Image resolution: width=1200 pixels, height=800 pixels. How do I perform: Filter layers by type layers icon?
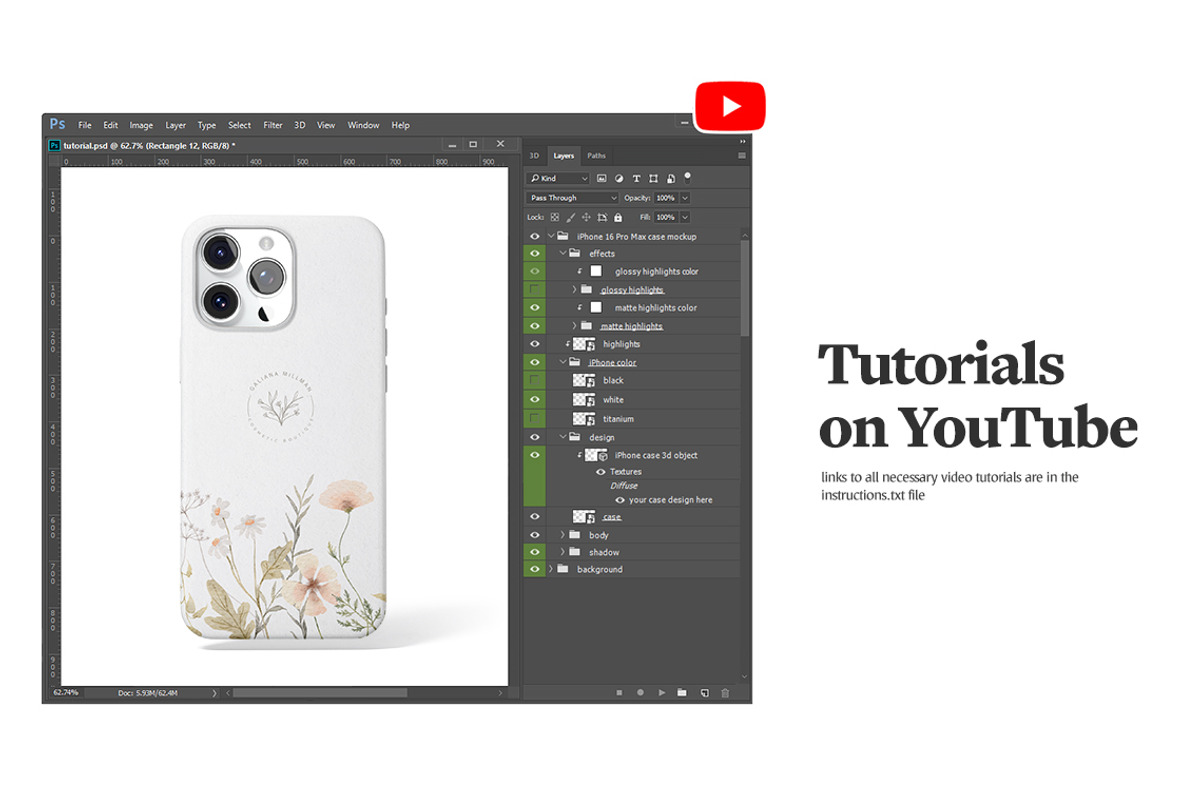pyautogui.click(x=636, y=178)
